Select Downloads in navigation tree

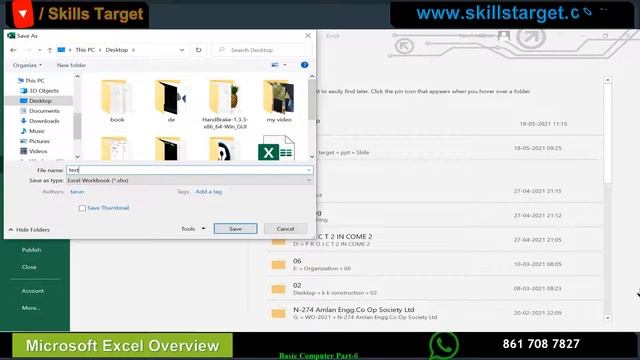coord(40,121)
